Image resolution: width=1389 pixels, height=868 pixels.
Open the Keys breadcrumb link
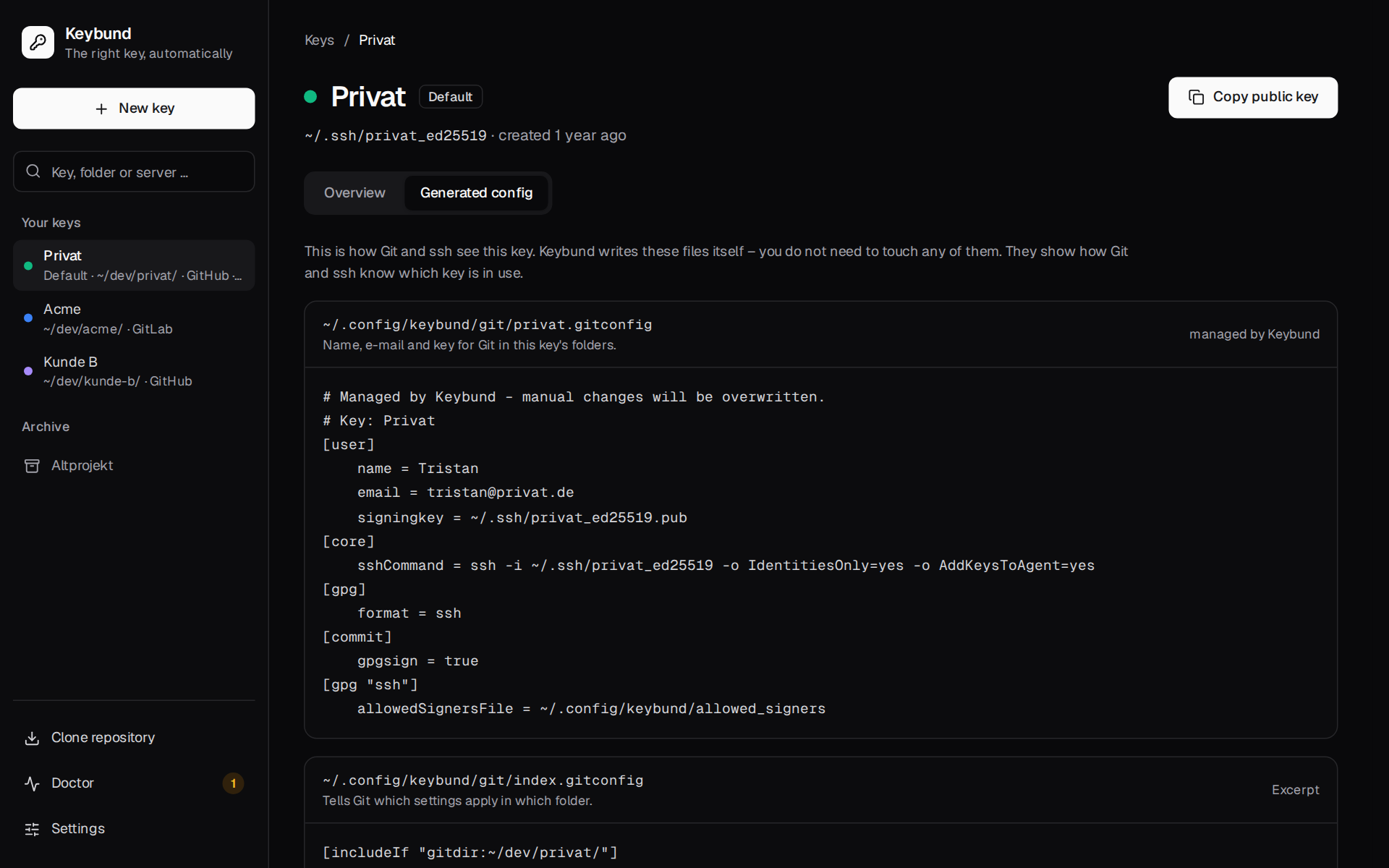pos(319,41)
